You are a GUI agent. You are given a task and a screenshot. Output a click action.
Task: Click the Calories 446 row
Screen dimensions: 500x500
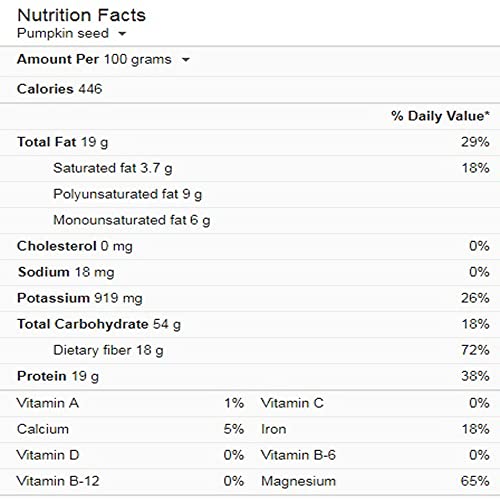(250, 89)
